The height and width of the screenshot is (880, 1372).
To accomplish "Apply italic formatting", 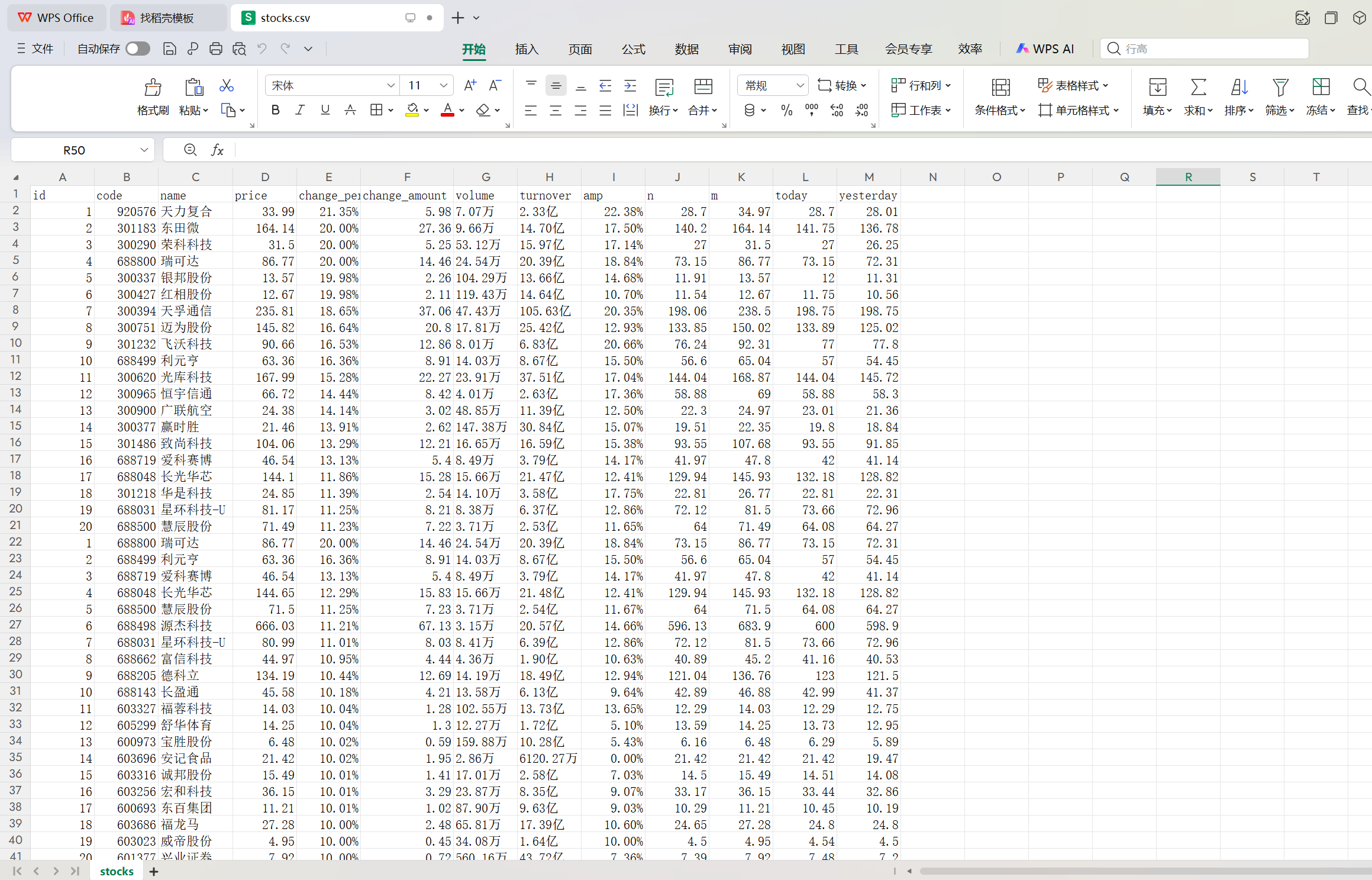I will pyautogui.click(x=300, y=110).
